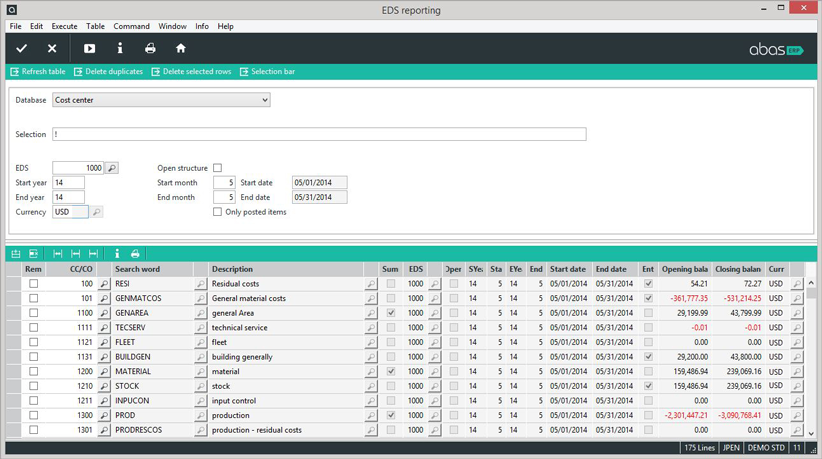The width and height of the screenshot is (822, 459).
Task: Click the Start month field
Action: point(224,183)
